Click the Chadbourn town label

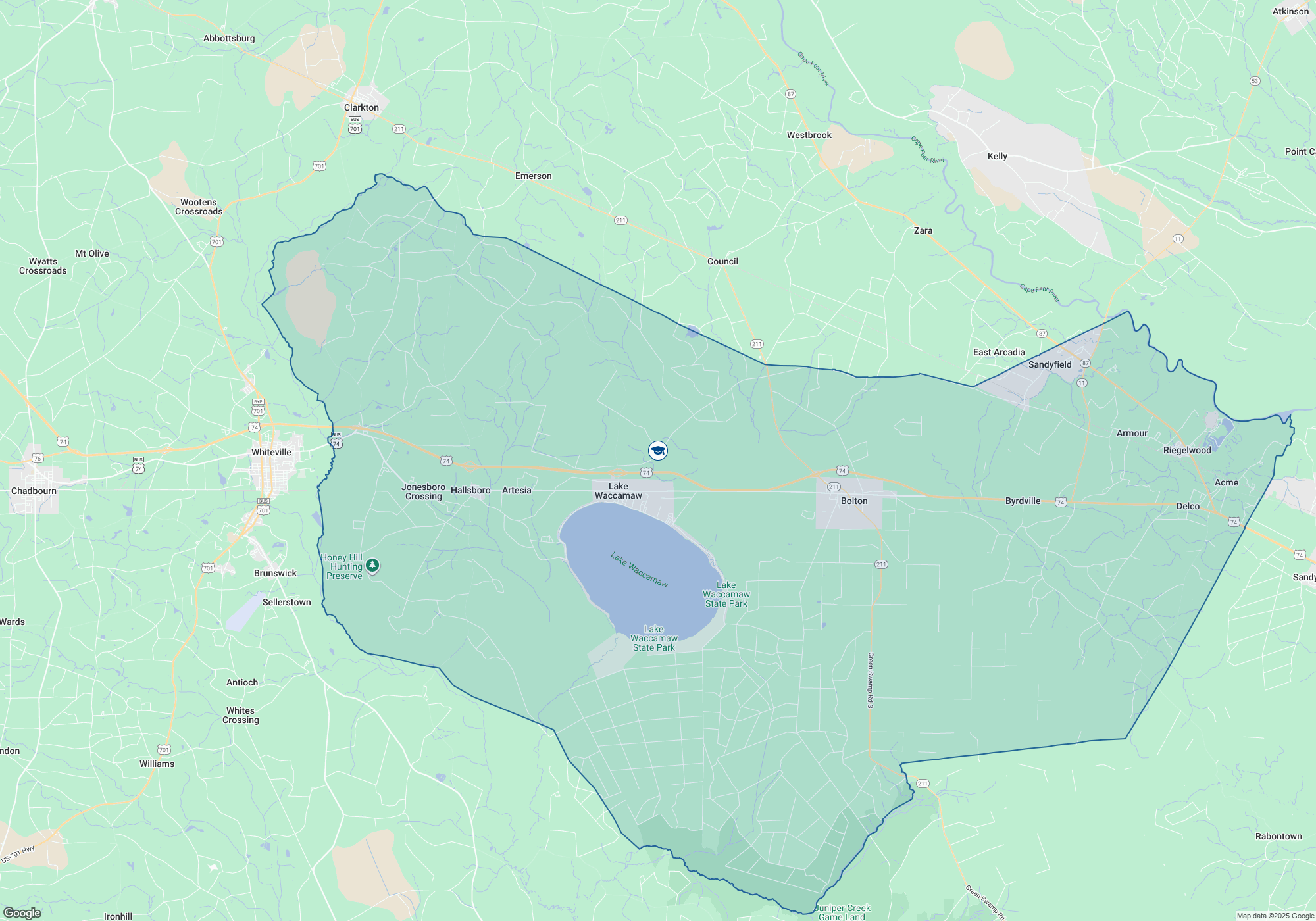tap(34, 491)
